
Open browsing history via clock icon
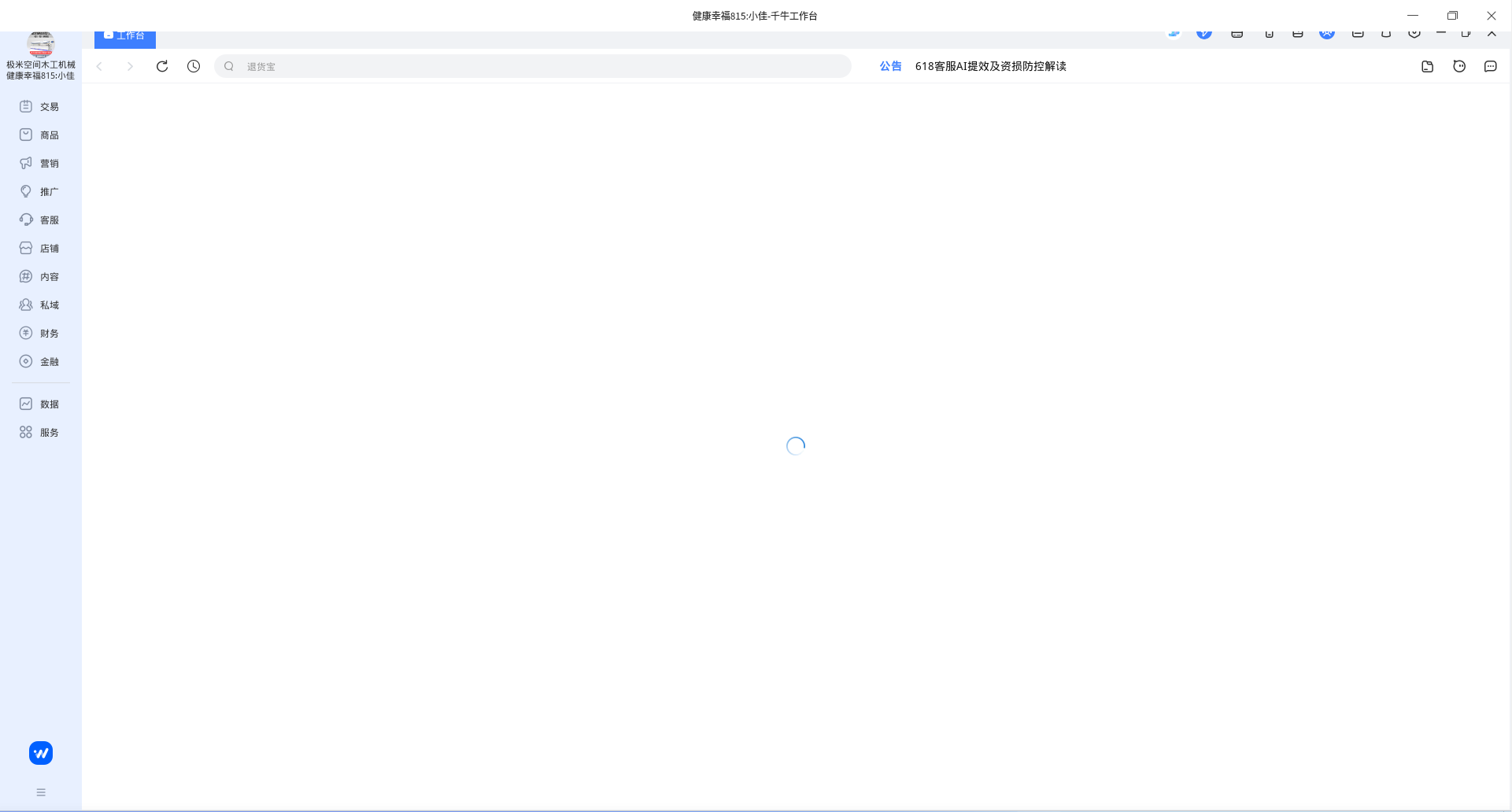tap(194, 66)
